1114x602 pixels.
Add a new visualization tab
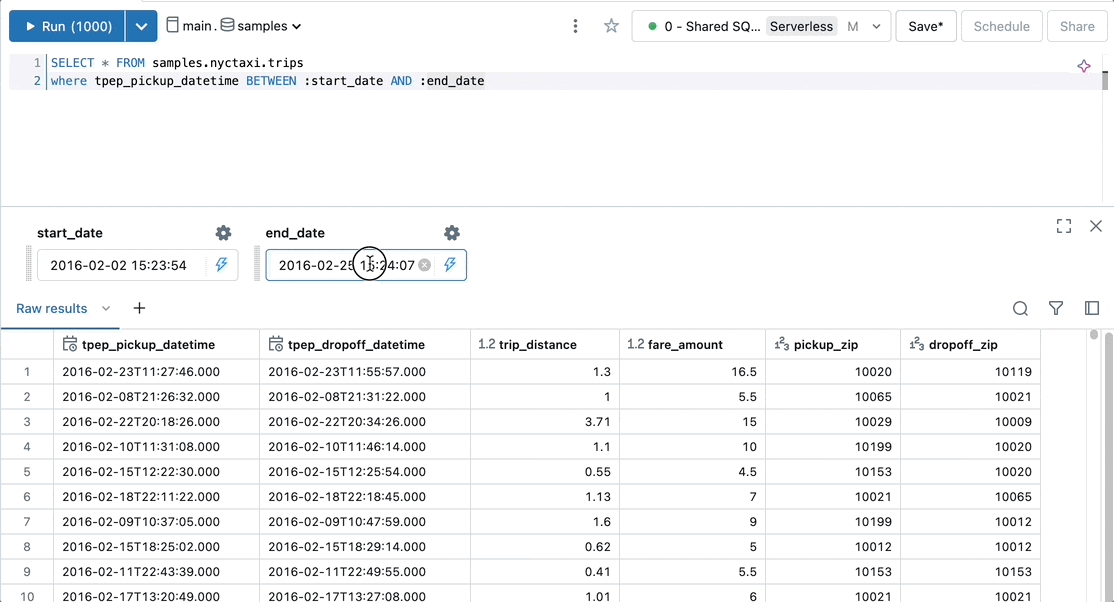click(139, 308)
